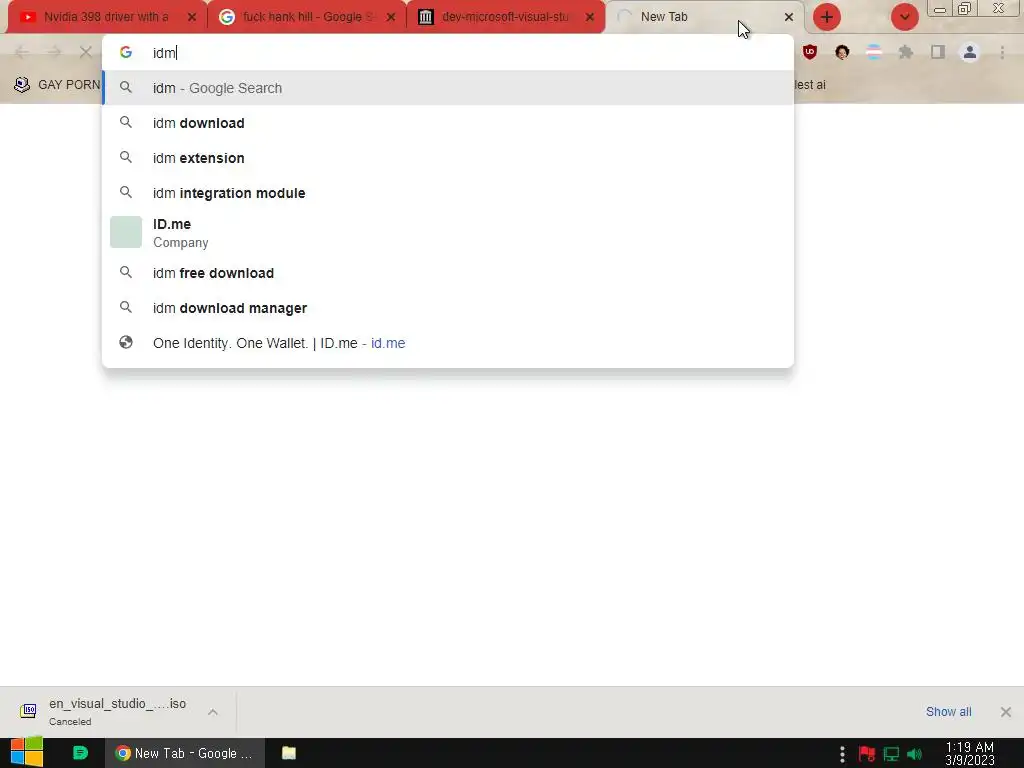
Task: Click the globe icon next to One Identity
Action: (126, 342)
